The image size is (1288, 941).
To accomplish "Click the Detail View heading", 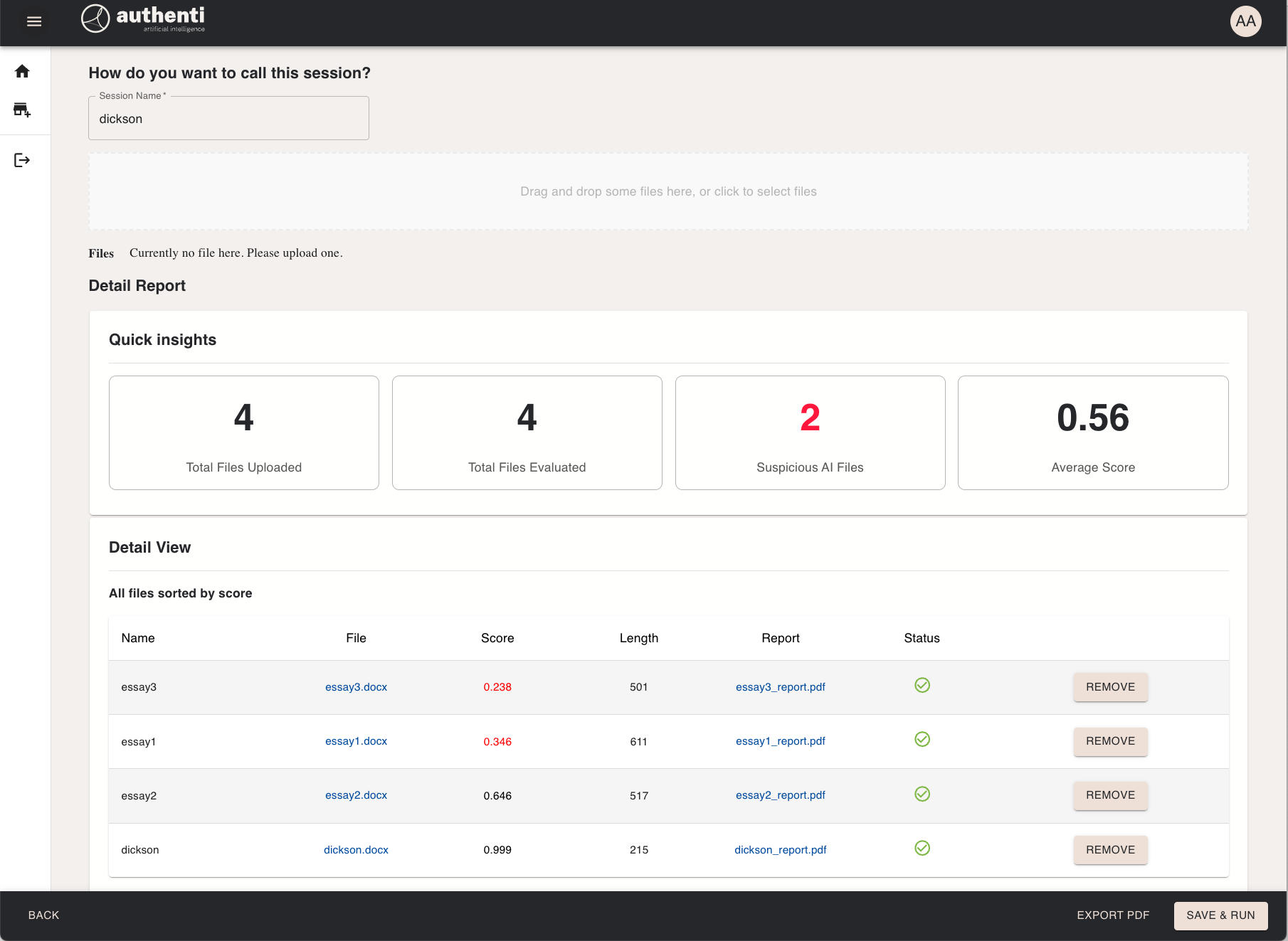I will [x=149, y=548].
